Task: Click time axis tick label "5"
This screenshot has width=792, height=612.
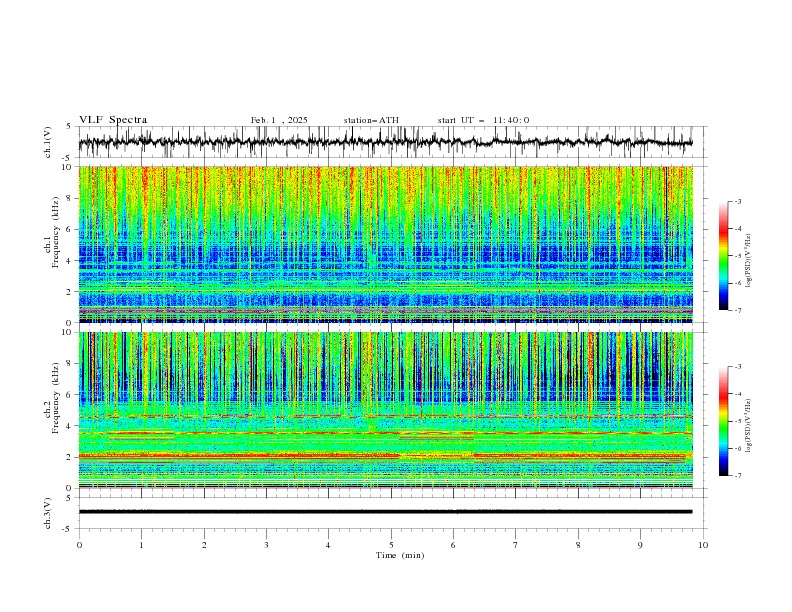Action: pyautogui.click(x=391, y=545)
